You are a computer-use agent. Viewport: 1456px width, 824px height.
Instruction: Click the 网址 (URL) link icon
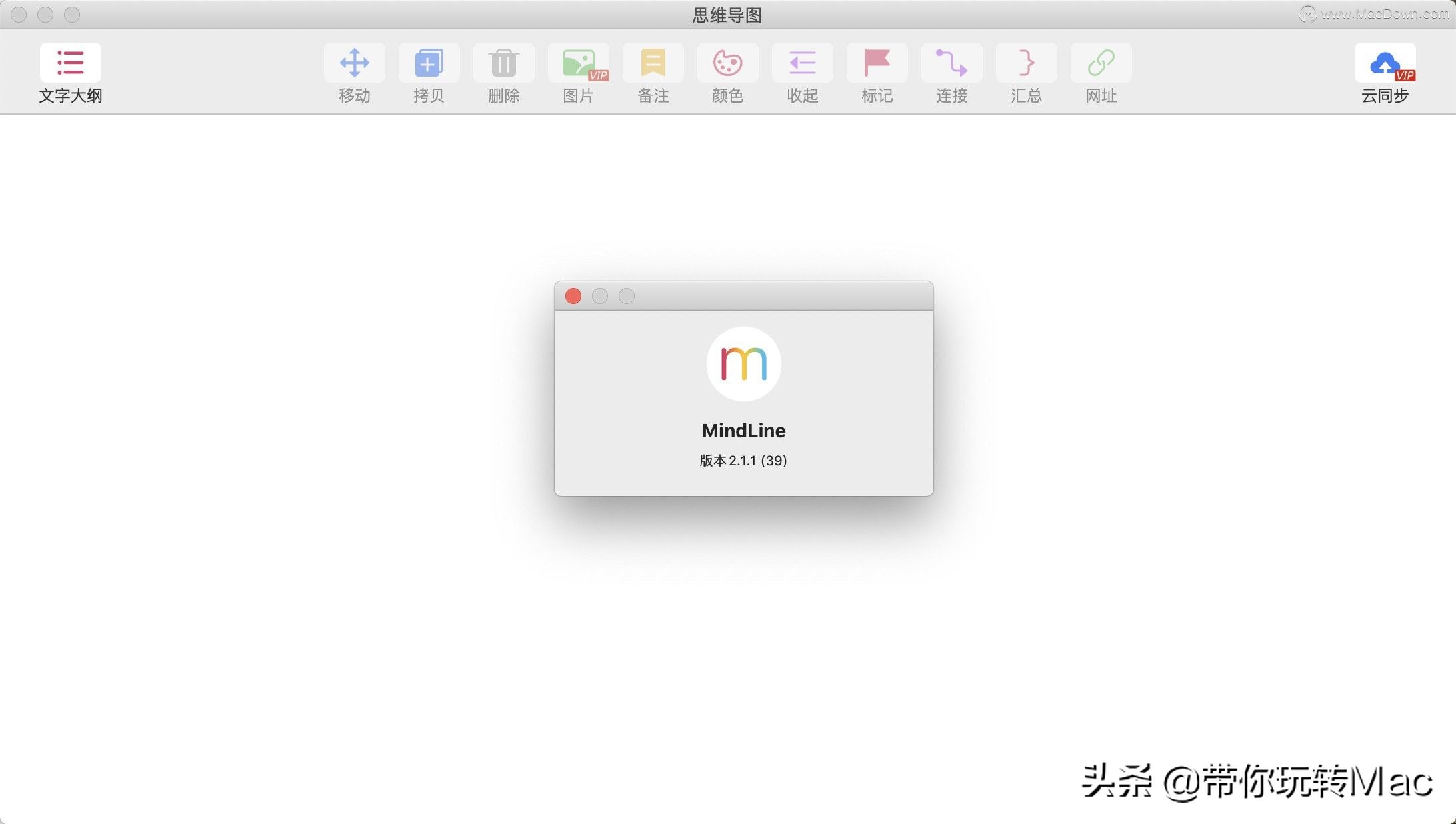click(x=1101, y=63)
